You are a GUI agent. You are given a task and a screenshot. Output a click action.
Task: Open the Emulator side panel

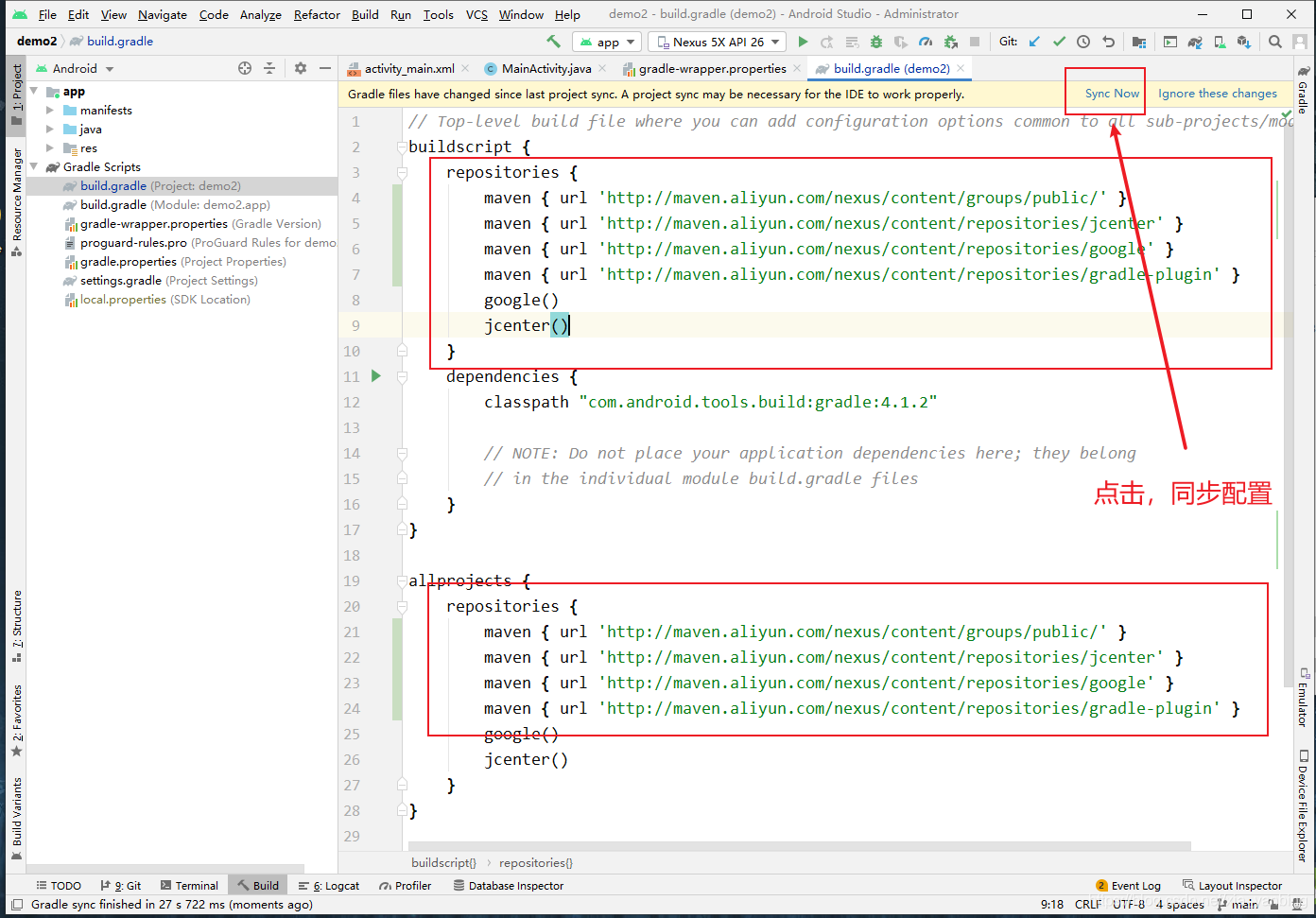(1303, 698)
